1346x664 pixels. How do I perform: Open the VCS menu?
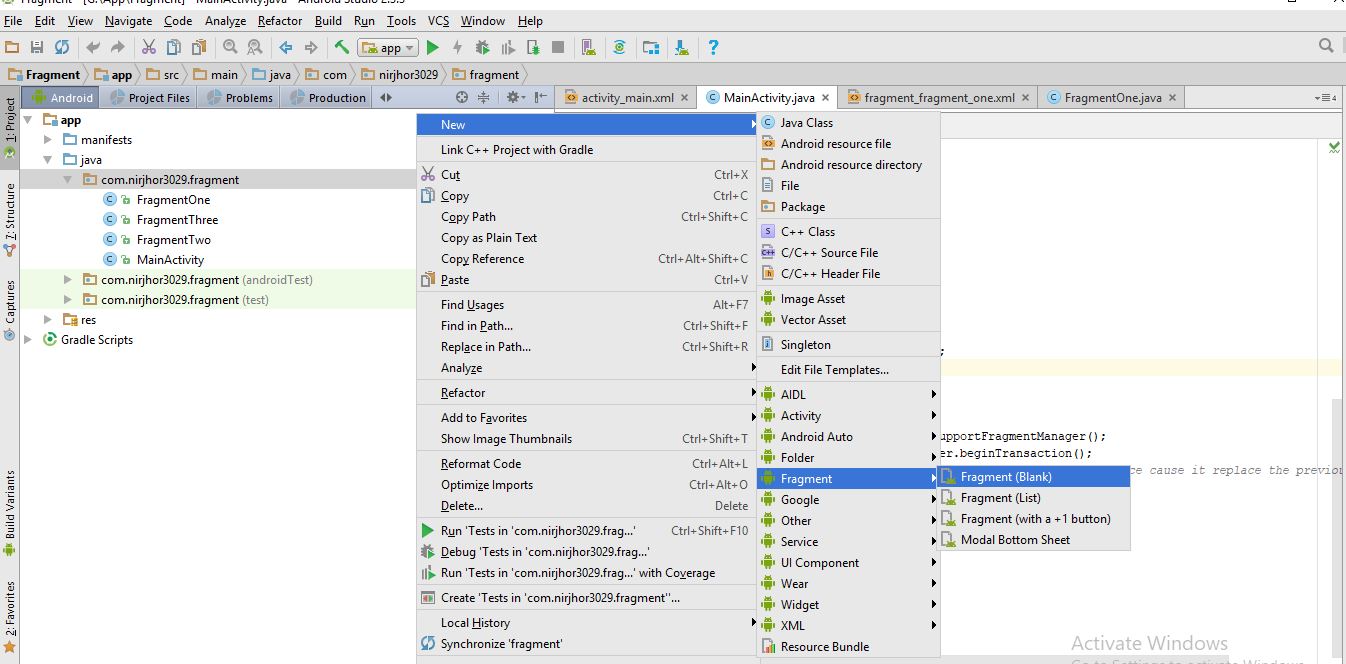coord(439,20)
